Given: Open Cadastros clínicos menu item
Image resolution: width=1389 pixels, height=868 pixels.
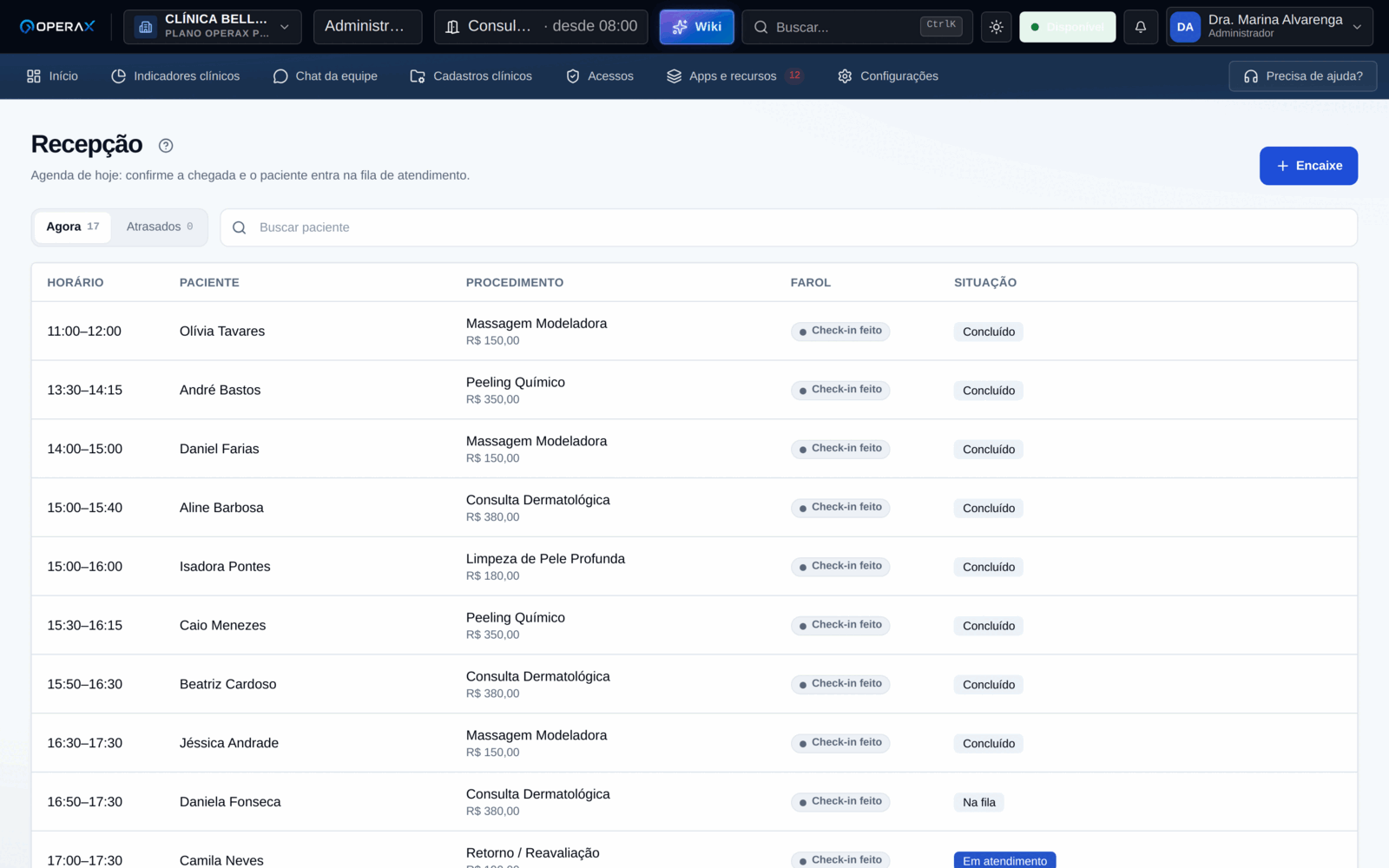Looking at the screenshot, I should tap(471, 76).
